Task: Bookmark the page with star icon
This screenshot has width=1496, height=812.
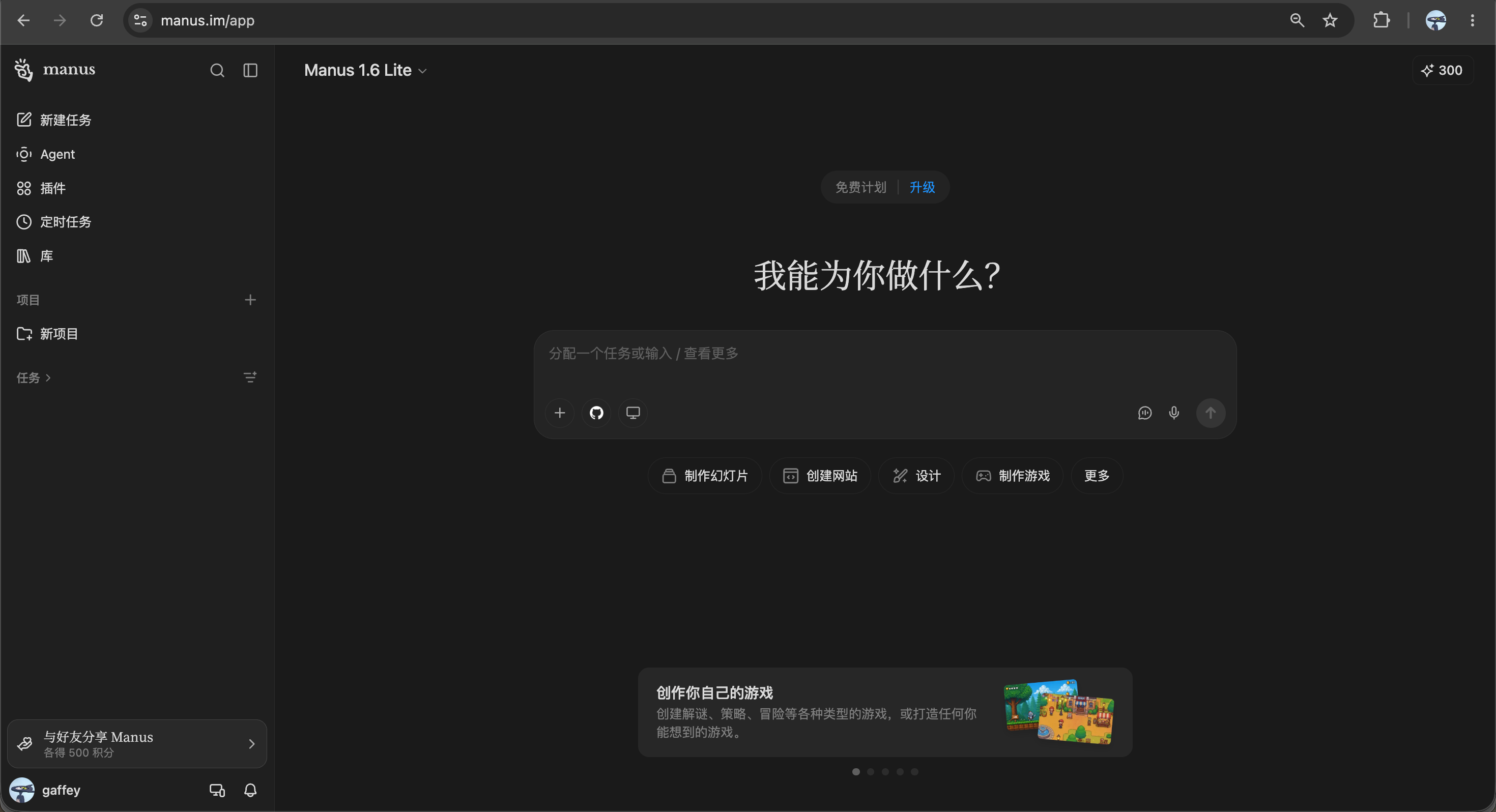Action: coord(1330,20)
